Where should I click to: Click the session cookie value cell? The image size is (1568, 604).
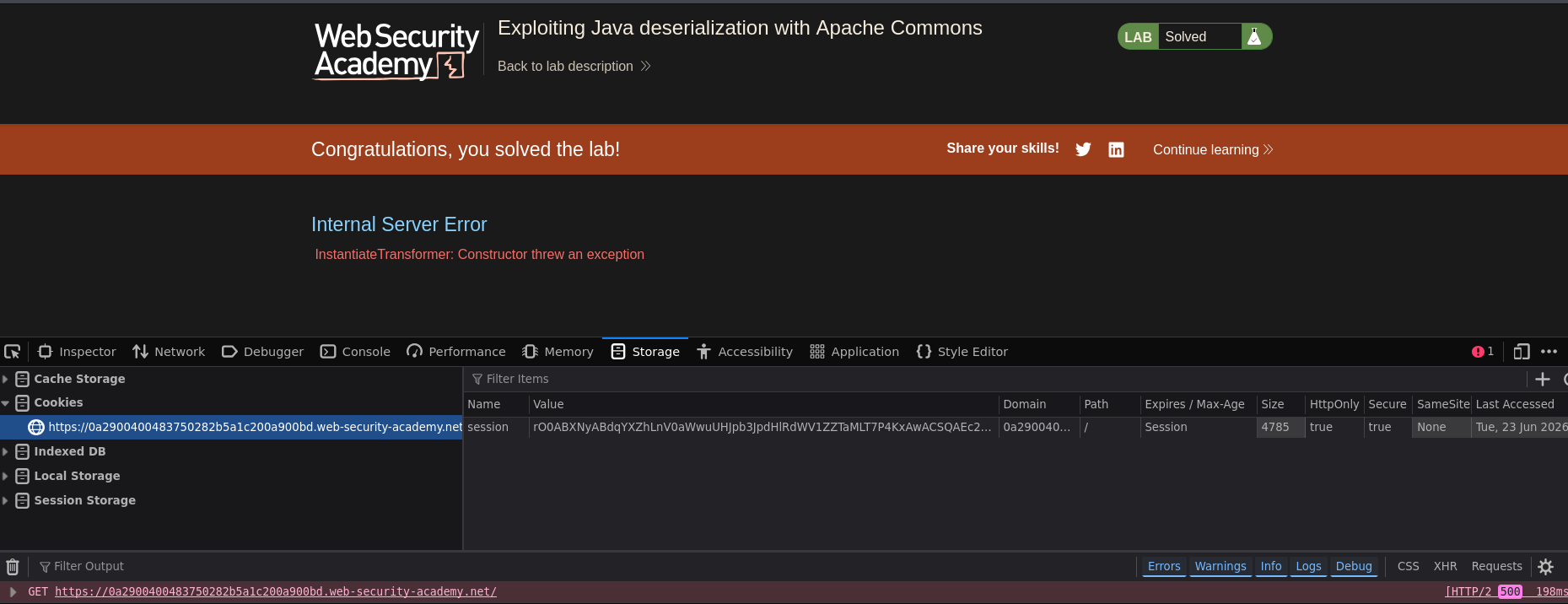pos(764,428)
